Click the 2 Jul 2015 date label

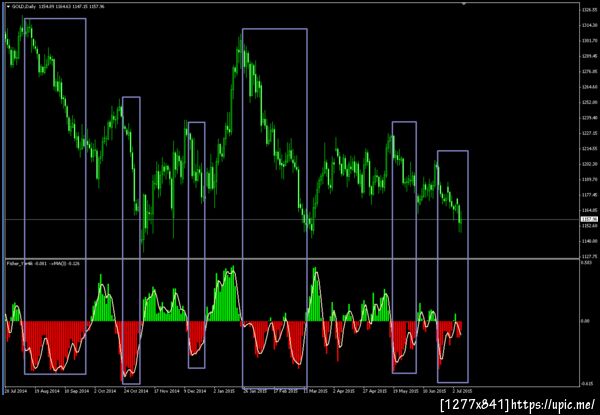(x=462, y=391)
